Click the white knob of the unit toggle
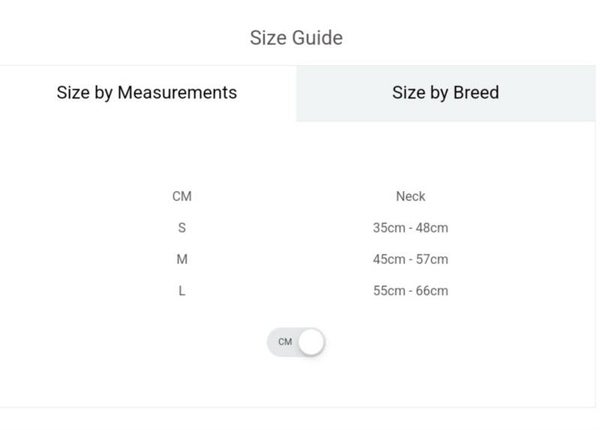The height and width of the screenshot is (430, 600). pyautogui.click(x=311, y=342)
